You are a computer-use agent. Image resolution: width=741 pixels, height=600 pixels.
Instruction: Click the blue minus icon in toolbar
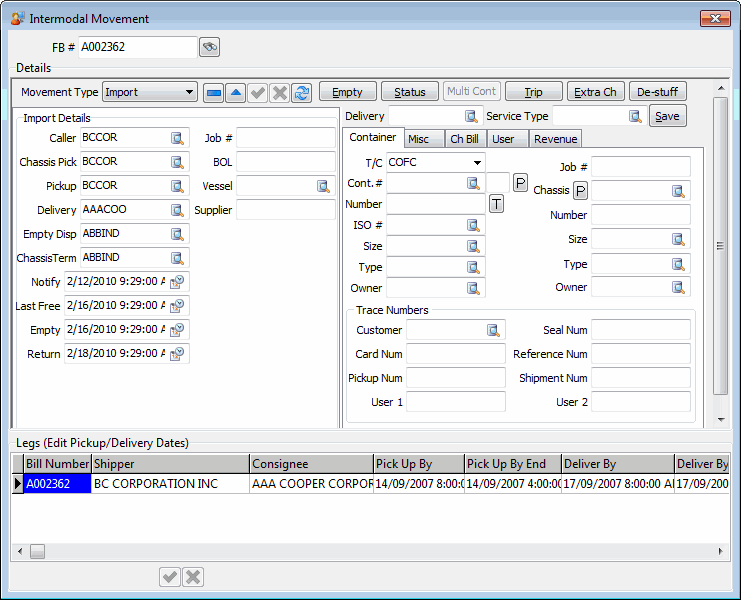pos(213,92)
